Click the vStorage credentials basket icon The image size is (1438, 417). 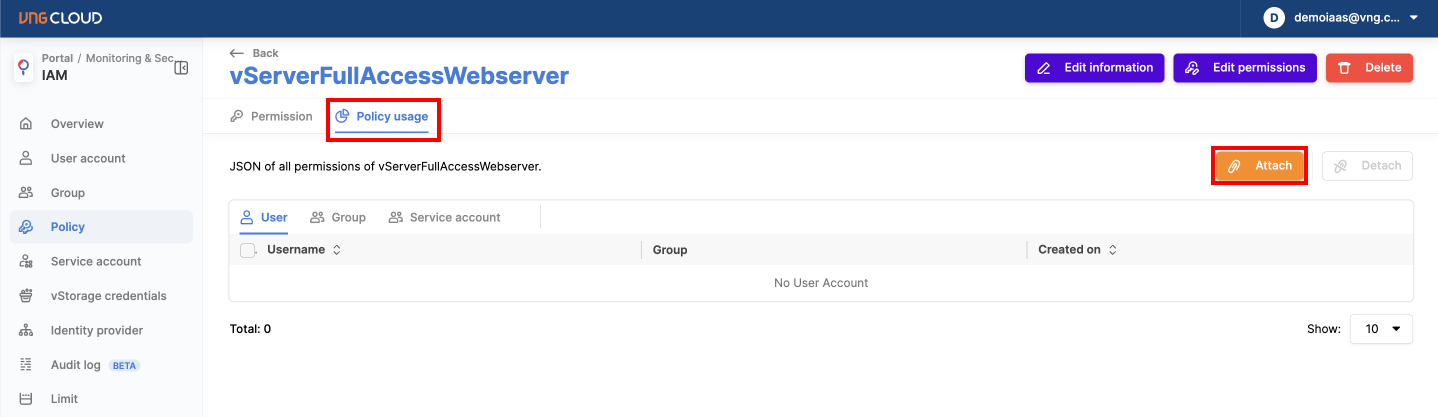tap(26, 296)
